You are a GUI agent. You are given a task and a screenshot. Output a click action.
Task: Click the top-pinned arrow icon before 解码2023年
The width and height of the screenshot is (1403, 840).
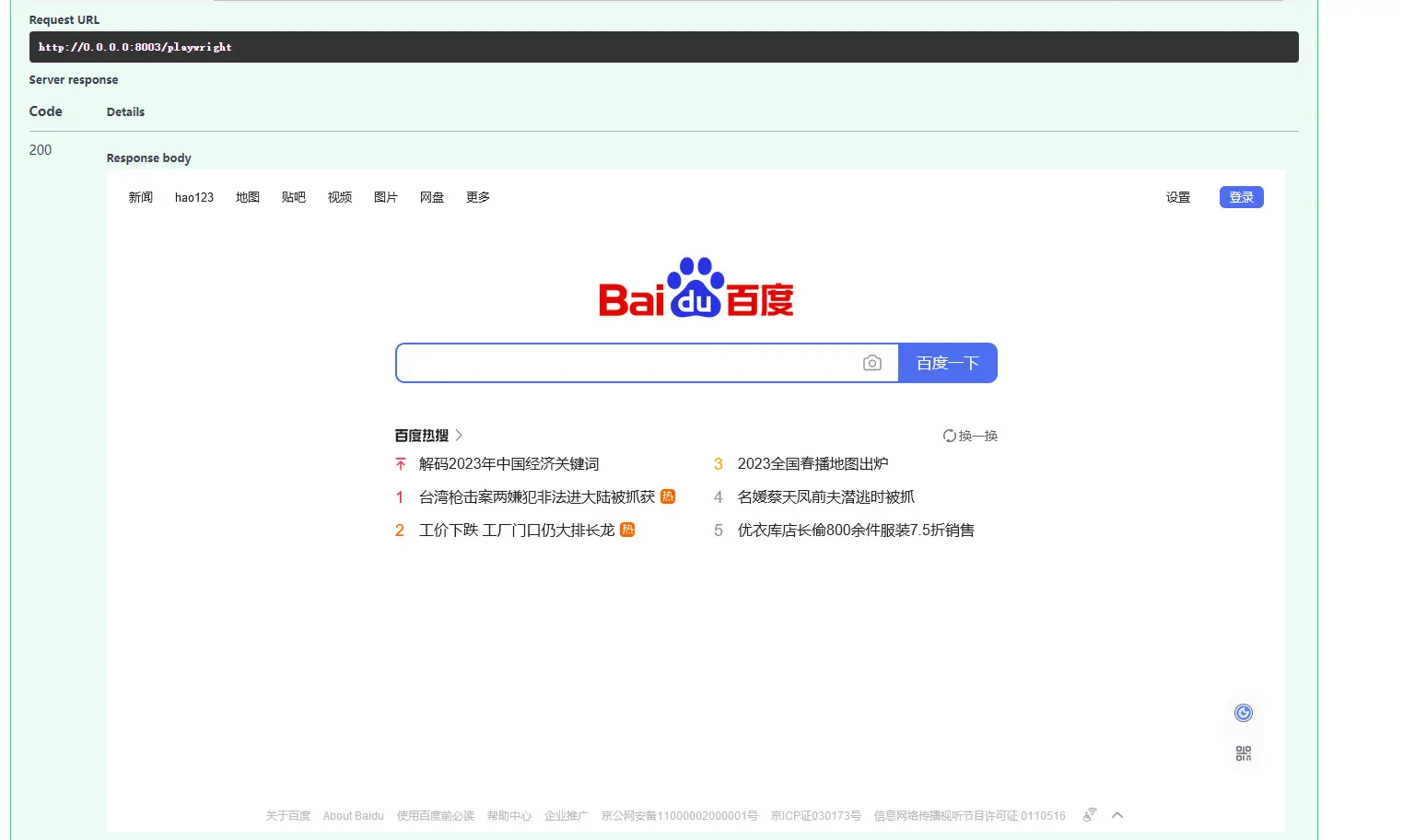[401, 464]
